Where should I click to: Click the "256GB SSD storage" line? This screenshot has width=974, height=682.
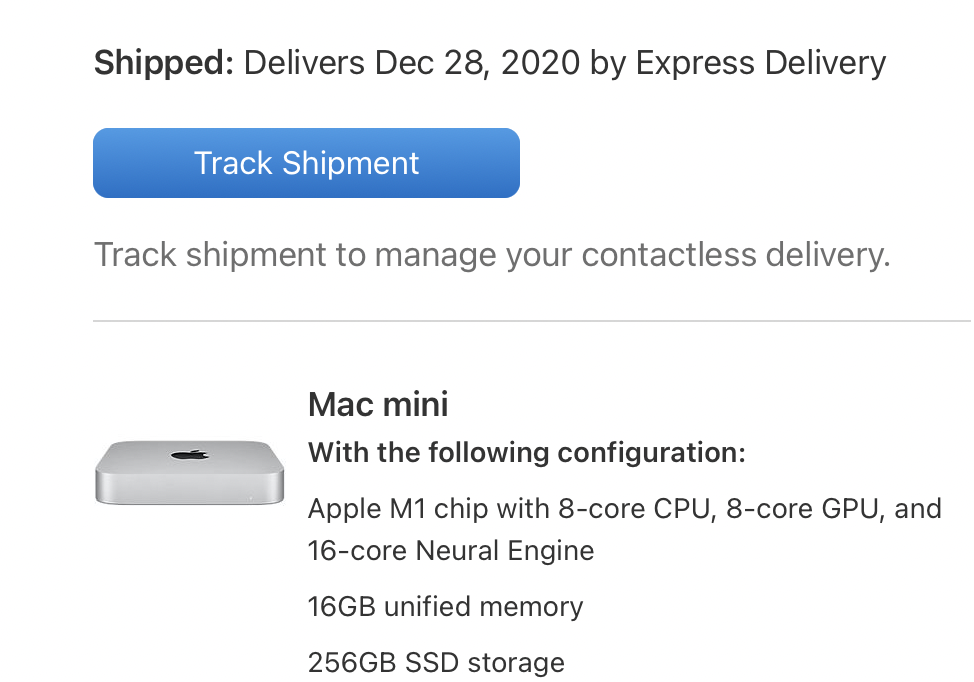(x=436, y=662)
